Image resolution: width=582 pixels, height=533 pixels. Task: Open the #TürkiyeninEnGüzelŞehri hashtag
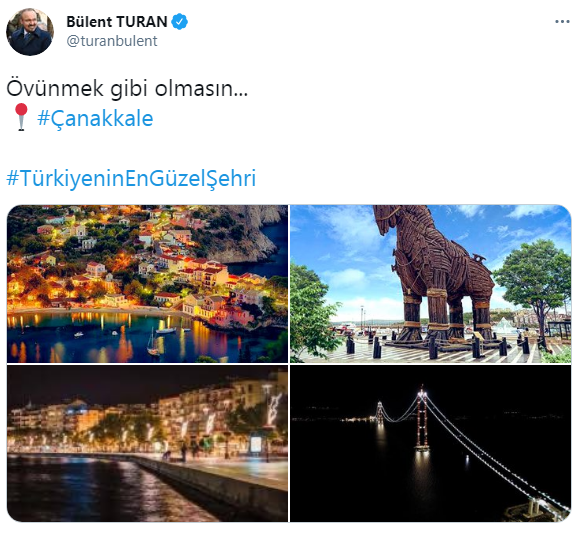131,178
